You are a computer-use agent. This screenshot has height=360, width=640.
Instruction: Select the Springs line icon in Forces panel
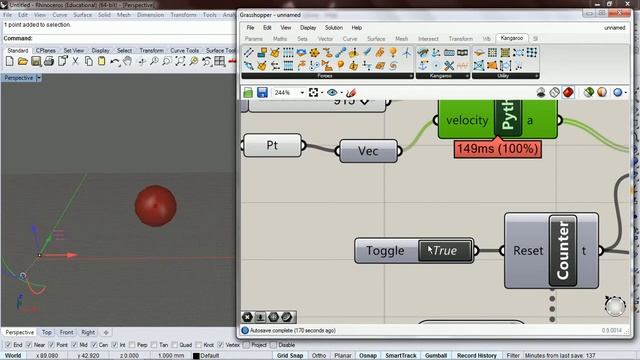pos(249,53)
